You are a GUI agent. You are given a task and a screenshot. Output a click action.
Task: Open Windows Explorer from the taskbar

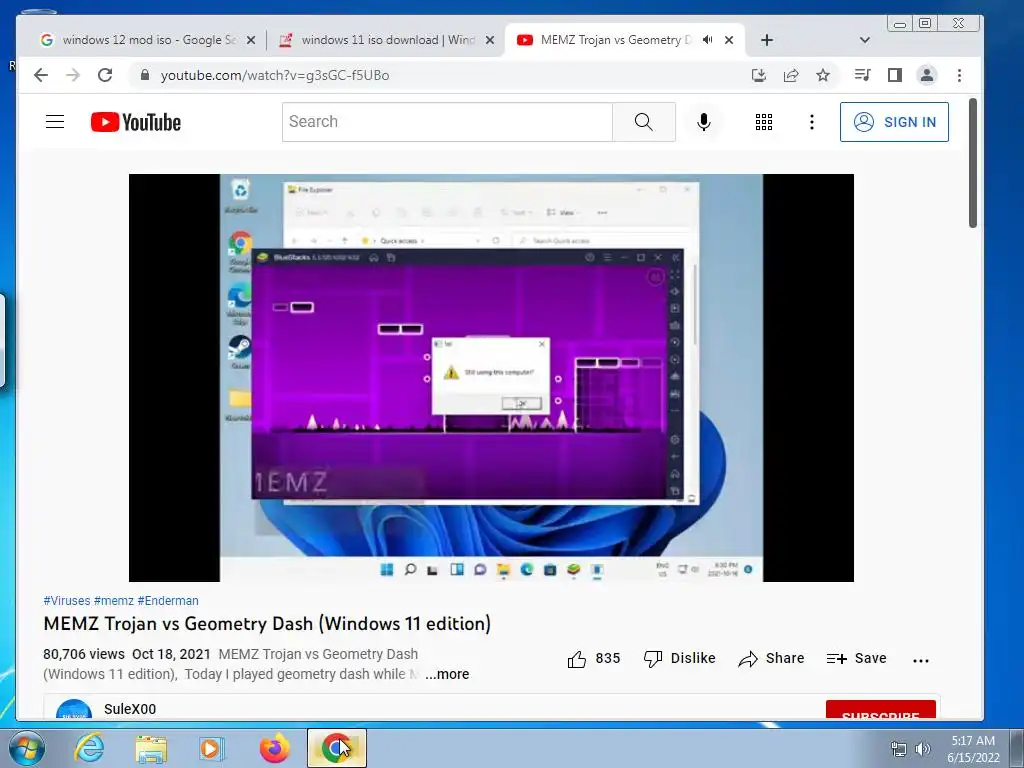(x=151, y=748)
